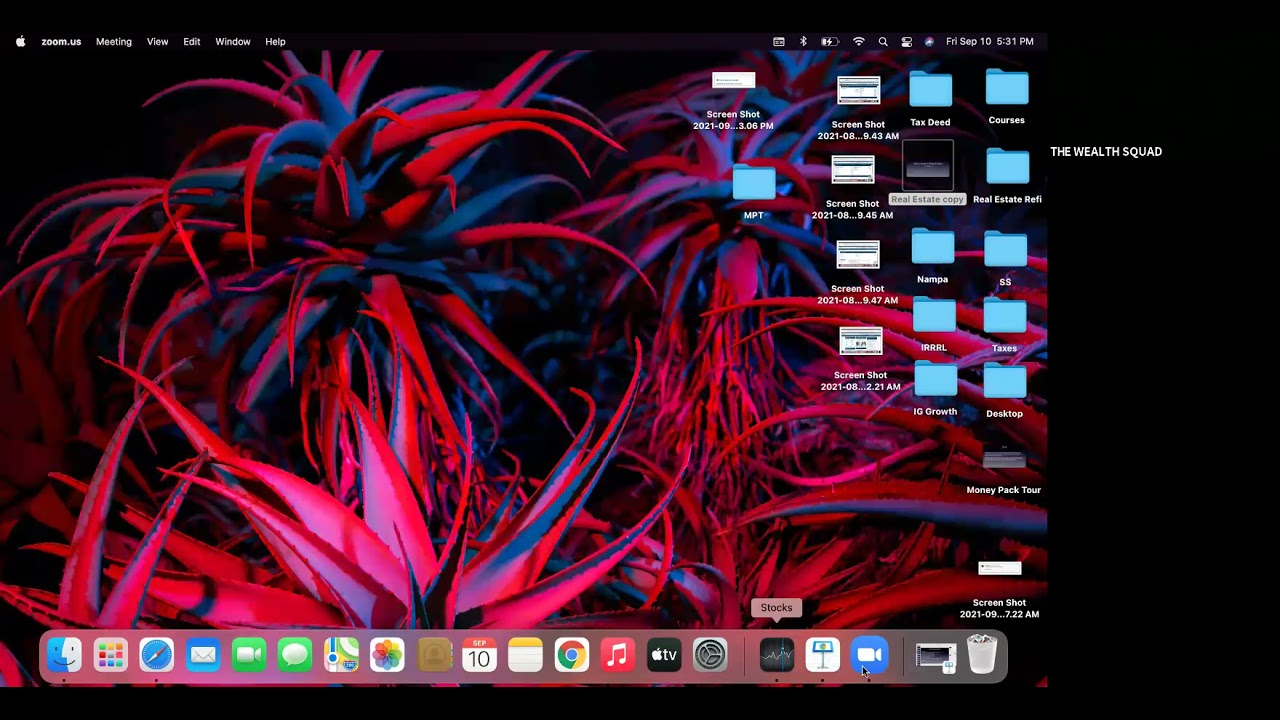This screenshot has width=1280, height=720.
Task: Open the Meeting menu
Action: (114, 42)
